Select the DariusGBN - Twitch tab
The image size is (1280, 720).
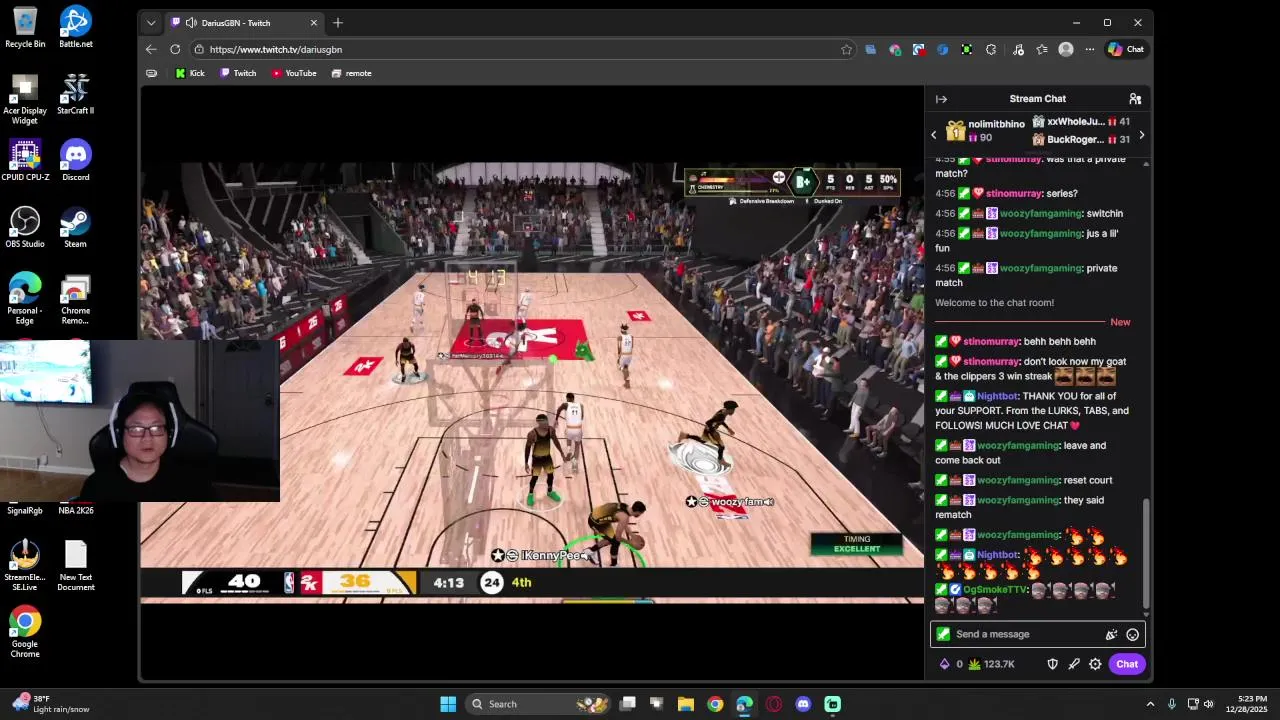click(x=243, y=23)
